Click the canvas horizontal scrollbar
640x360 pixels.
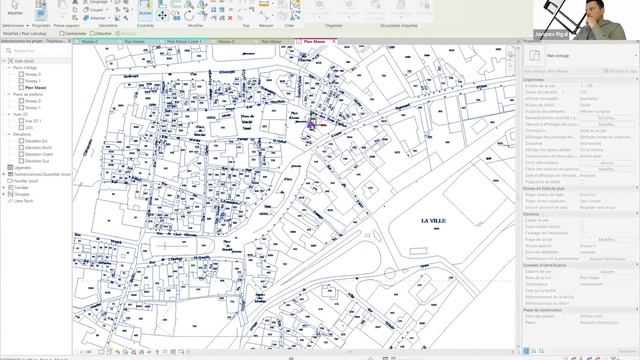[350, 351]
